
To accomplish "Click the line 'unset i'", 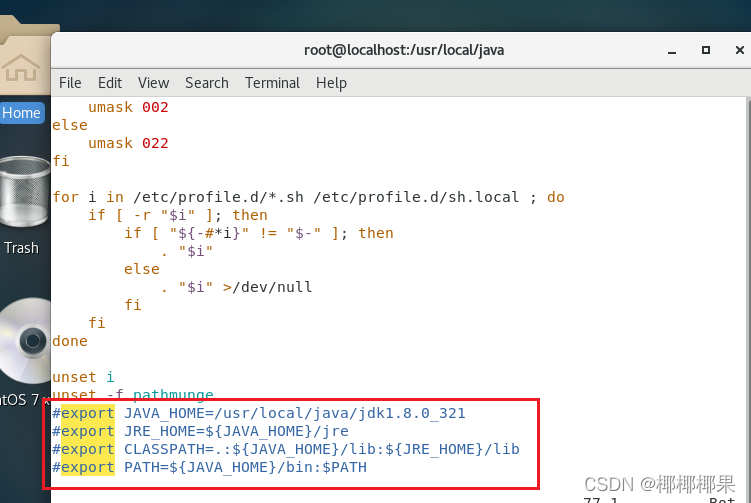I will click(x=83, y=377).
